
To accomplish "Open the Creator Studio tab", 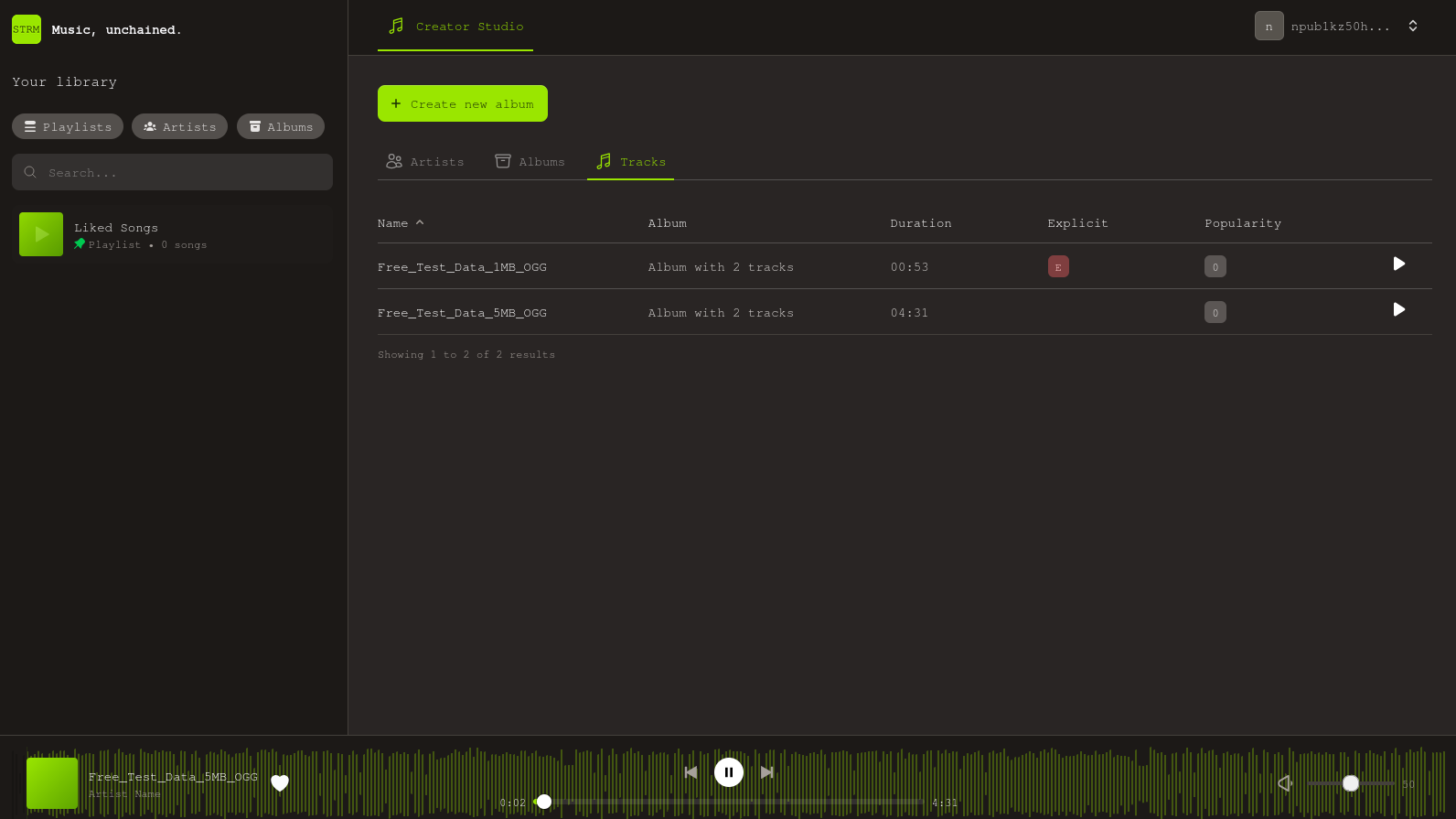I will point(455,27).
